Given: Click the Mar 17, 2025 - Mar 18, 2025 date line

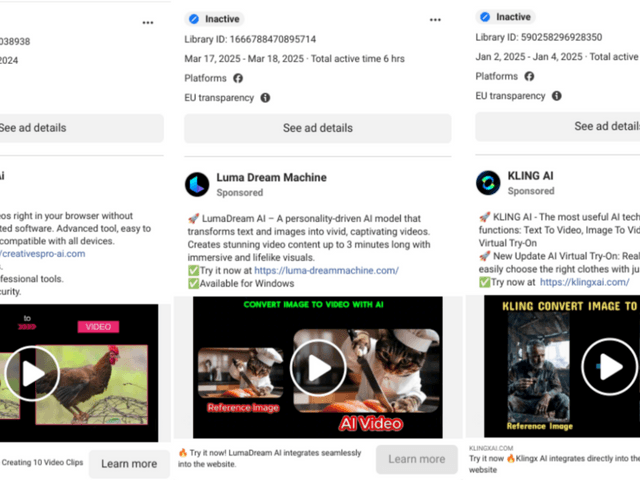Looking at the screenshot, I should tap(294, 59).
